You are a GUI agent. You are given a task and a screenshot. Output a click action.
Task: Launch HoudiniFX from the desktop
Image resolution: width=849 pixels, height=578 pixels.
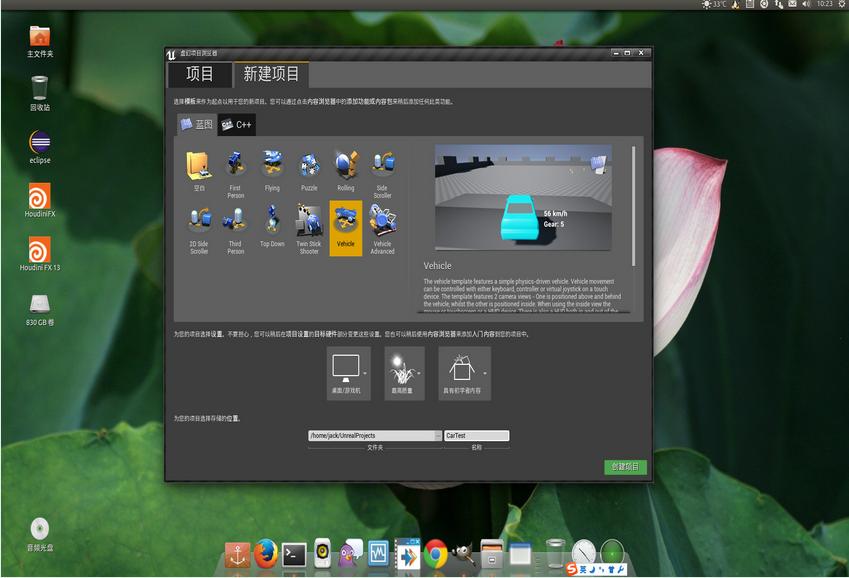[40, 200]
